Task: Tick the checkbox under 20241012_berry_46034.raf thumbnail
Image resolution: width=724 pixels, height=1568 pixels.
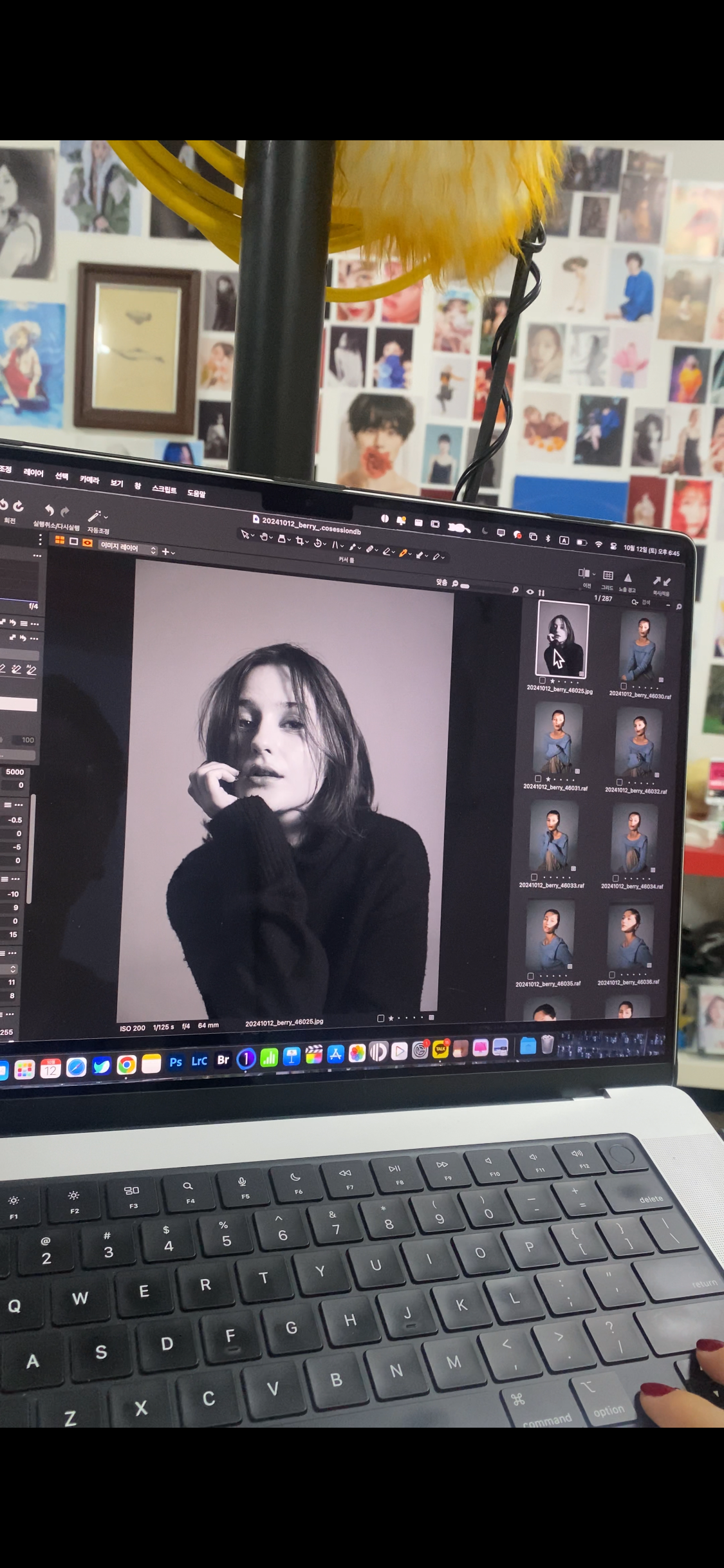Action: click(615, 879)
